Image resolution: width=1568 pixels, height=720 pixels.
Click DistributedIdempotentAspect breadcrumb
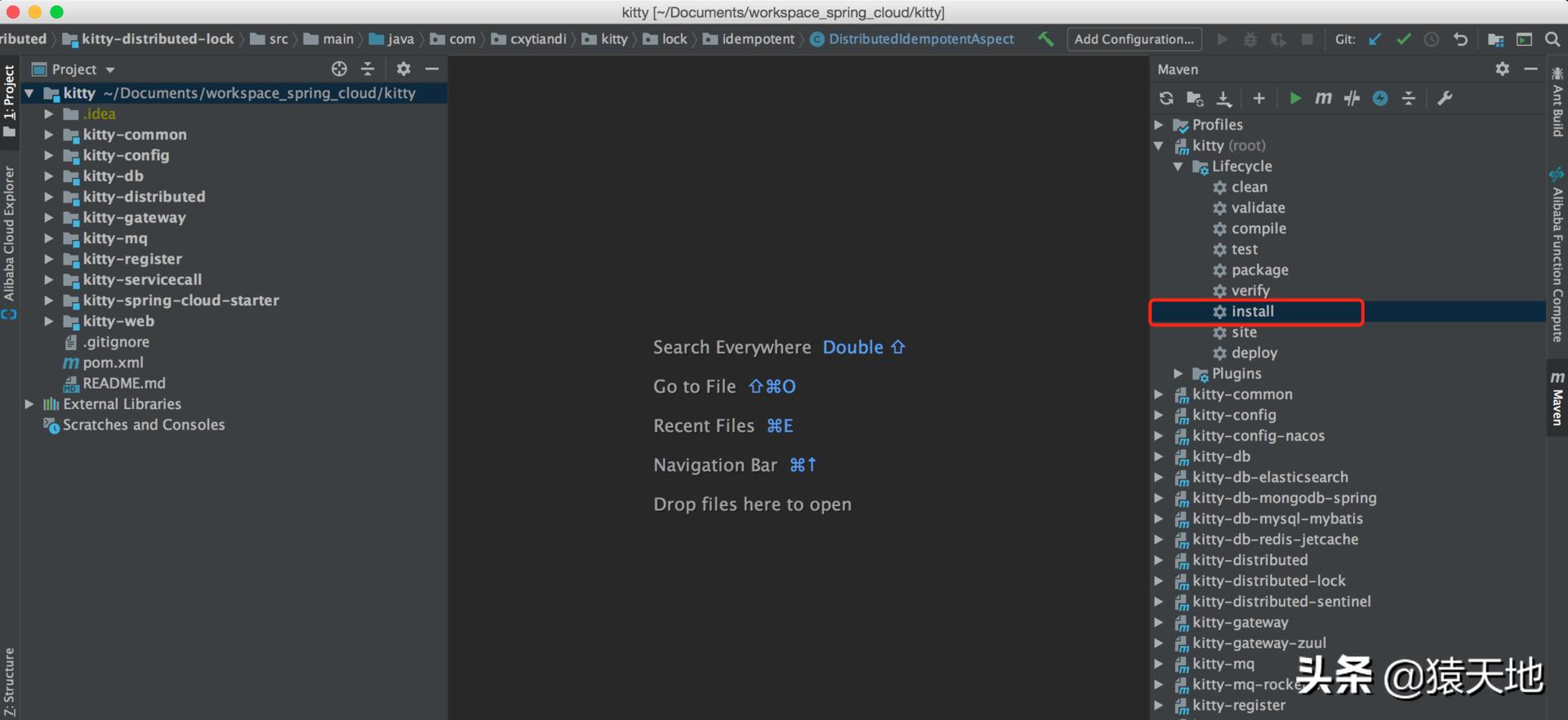[921, 39]
